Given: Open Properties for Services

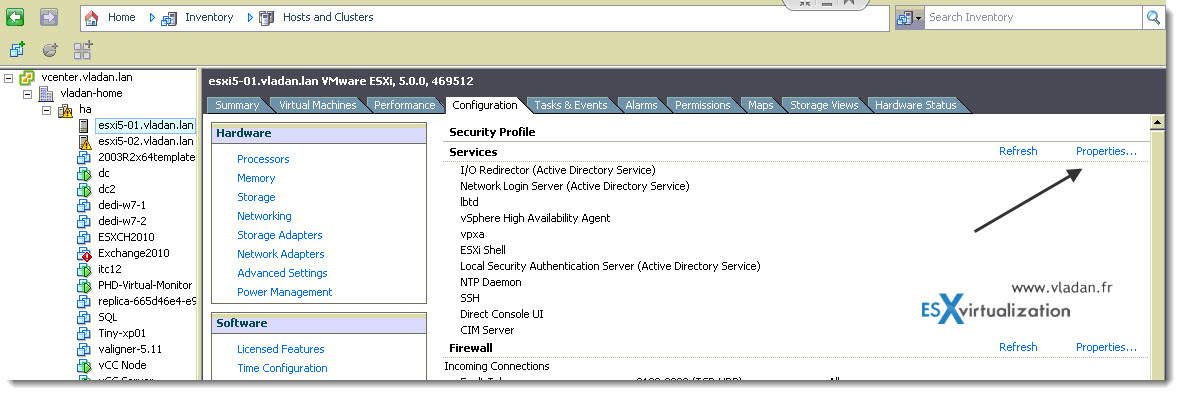Looking at the screenshot, I should pyautogui.click(x=1106, y=151).
